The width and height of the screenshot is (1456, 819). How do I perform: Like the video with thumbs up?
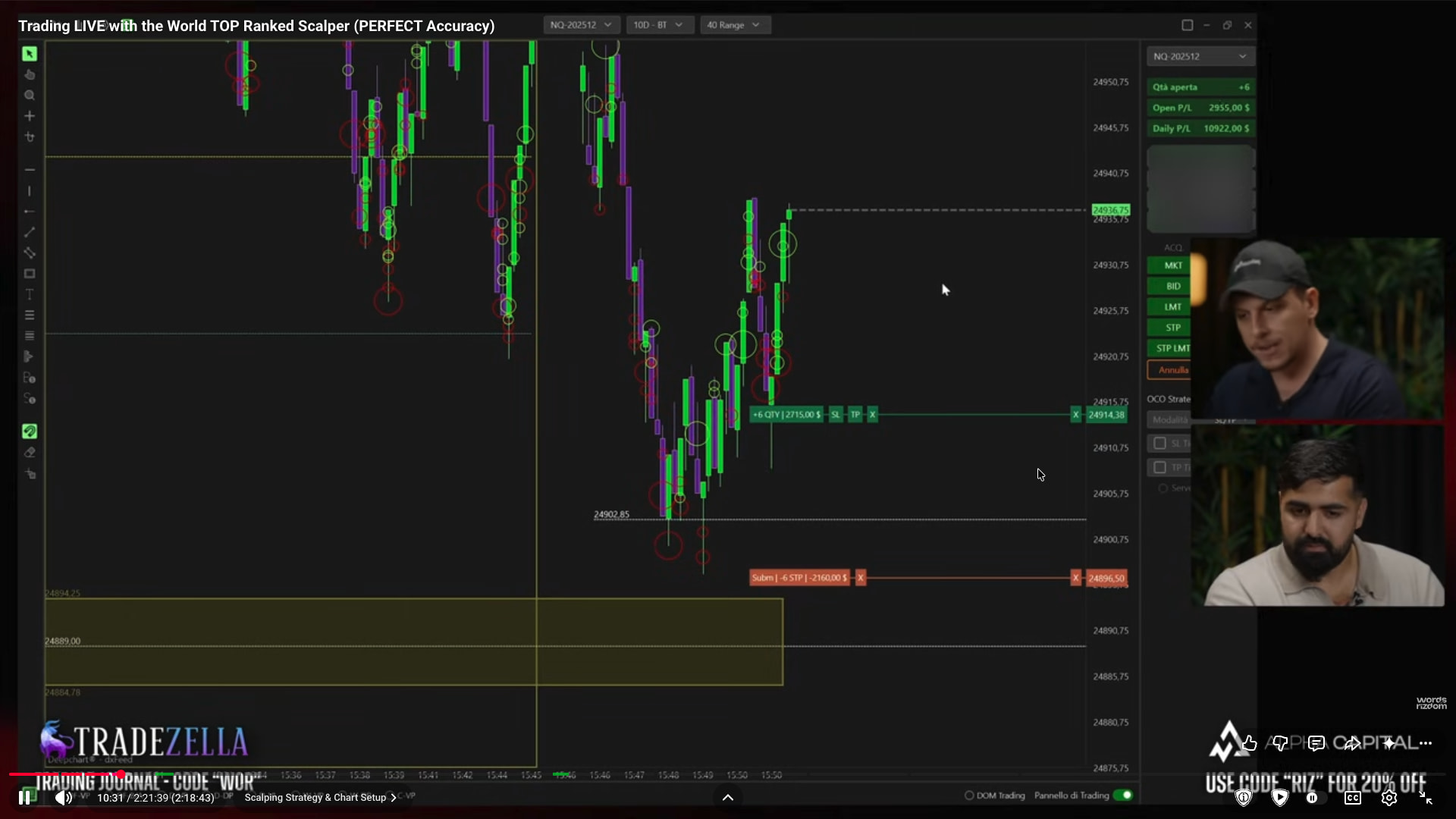(x=1249, y=743)
